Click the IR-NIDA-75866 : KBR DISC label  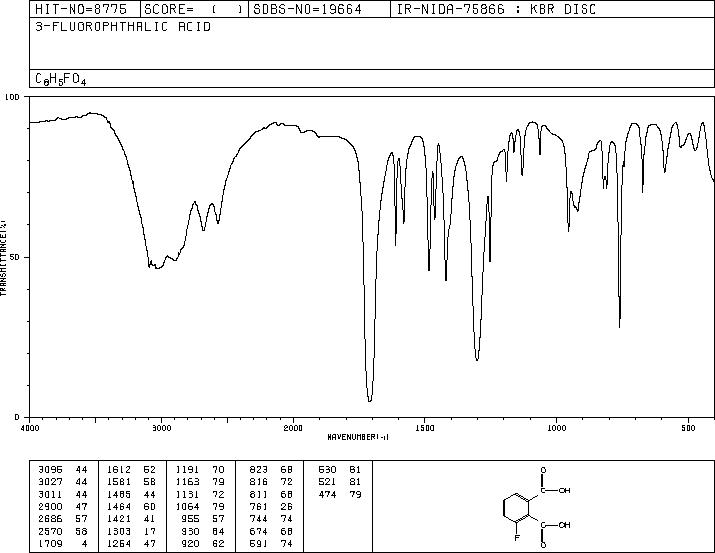pos(496,9)
